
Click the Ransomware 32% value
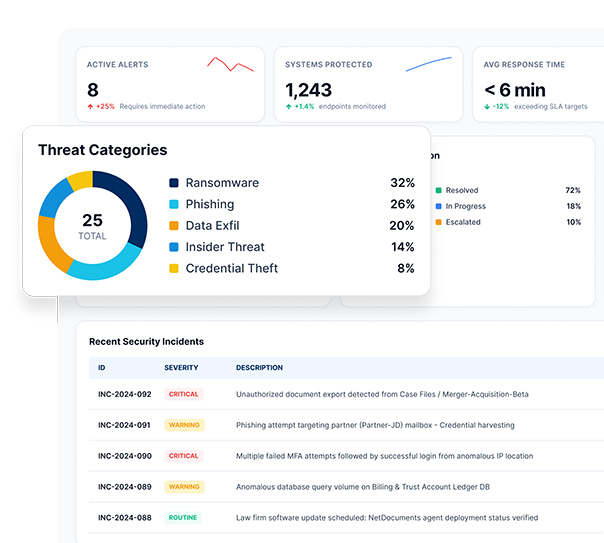(403, 183)
